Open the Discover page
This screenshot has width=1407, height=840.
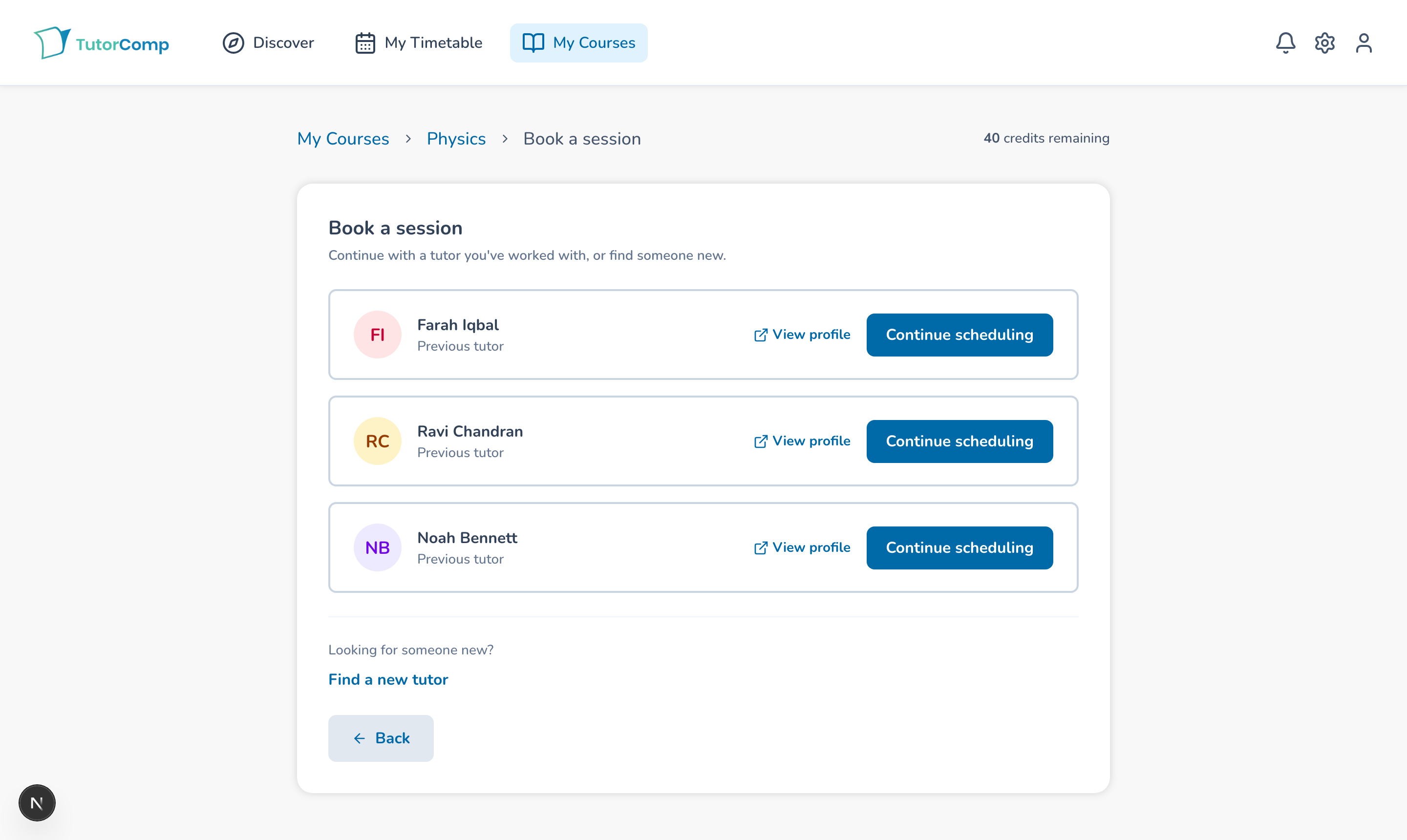tap(268, 43)
